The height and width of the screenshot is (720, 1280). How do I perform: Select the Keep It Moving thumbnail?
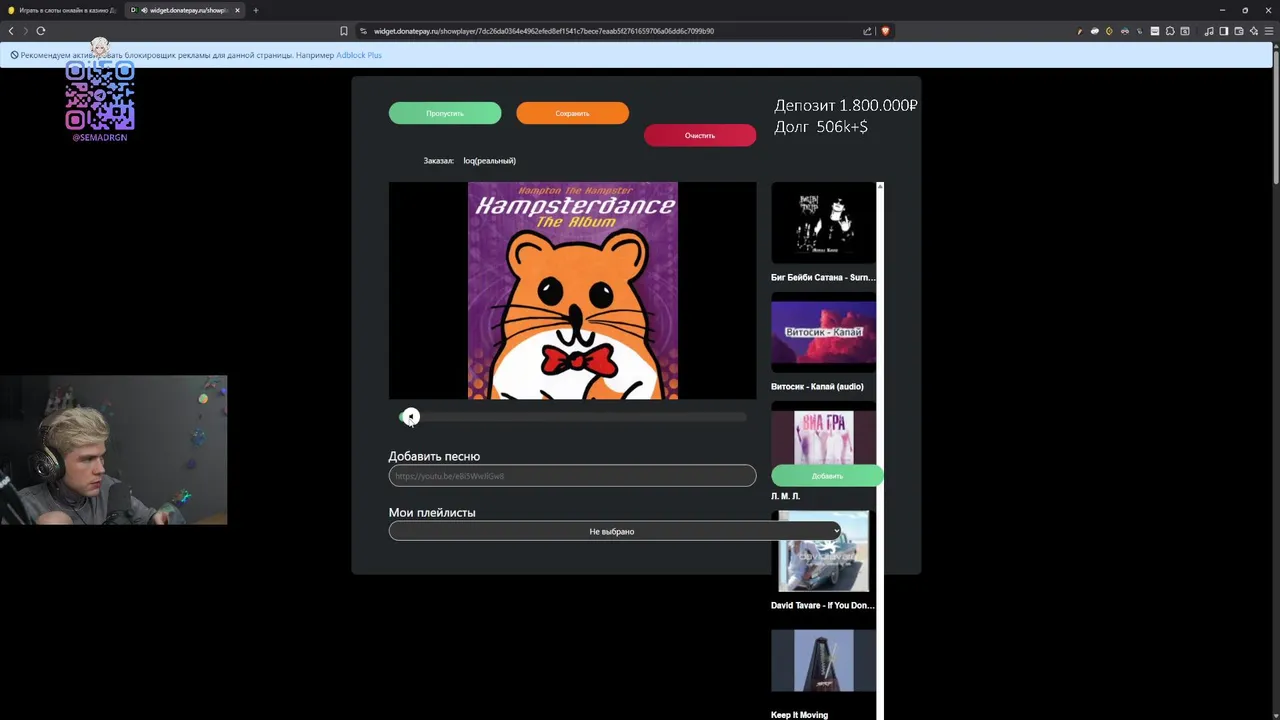[x=823, y=660]
